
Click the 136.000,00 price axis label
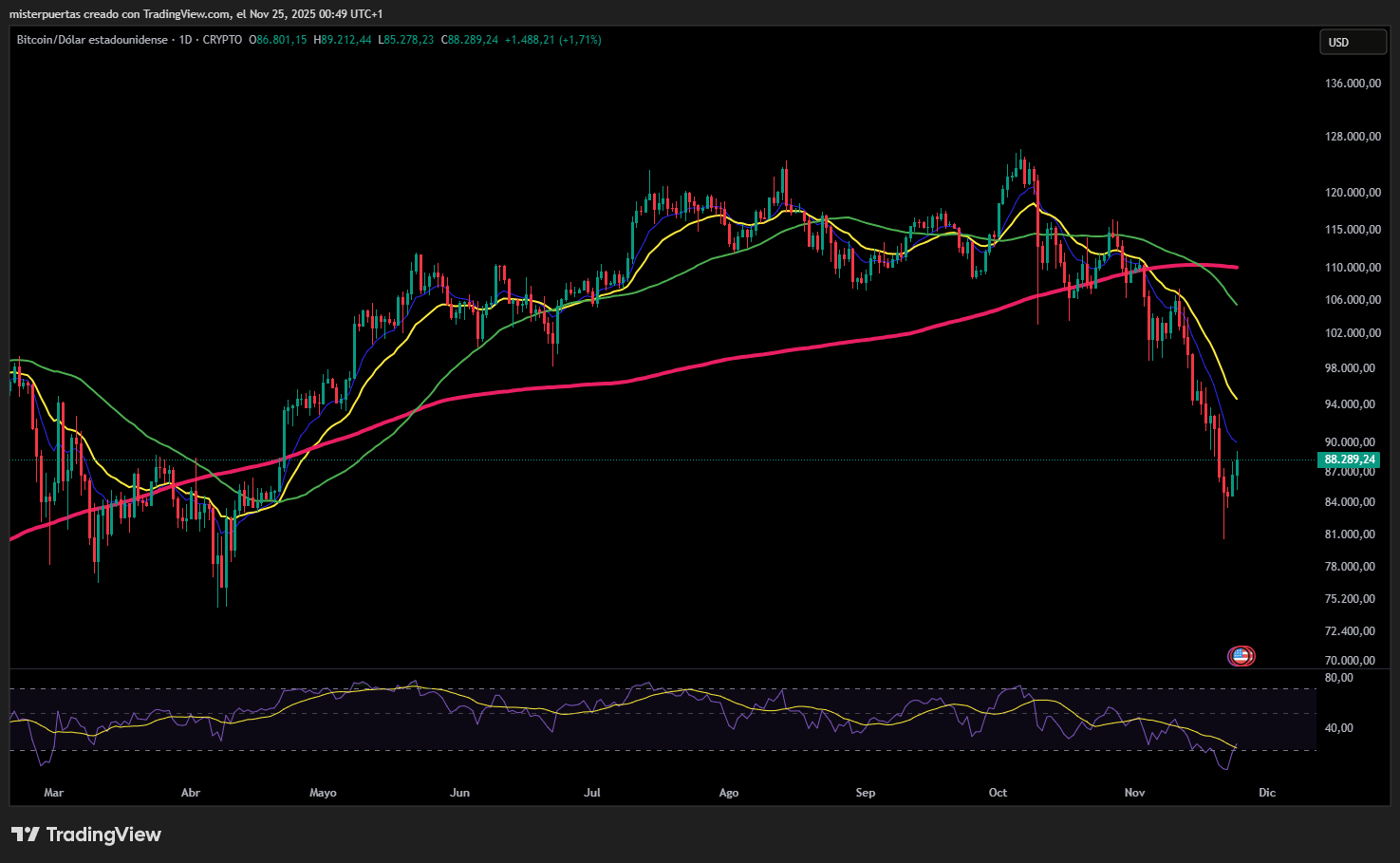[x=1353, y=84]
